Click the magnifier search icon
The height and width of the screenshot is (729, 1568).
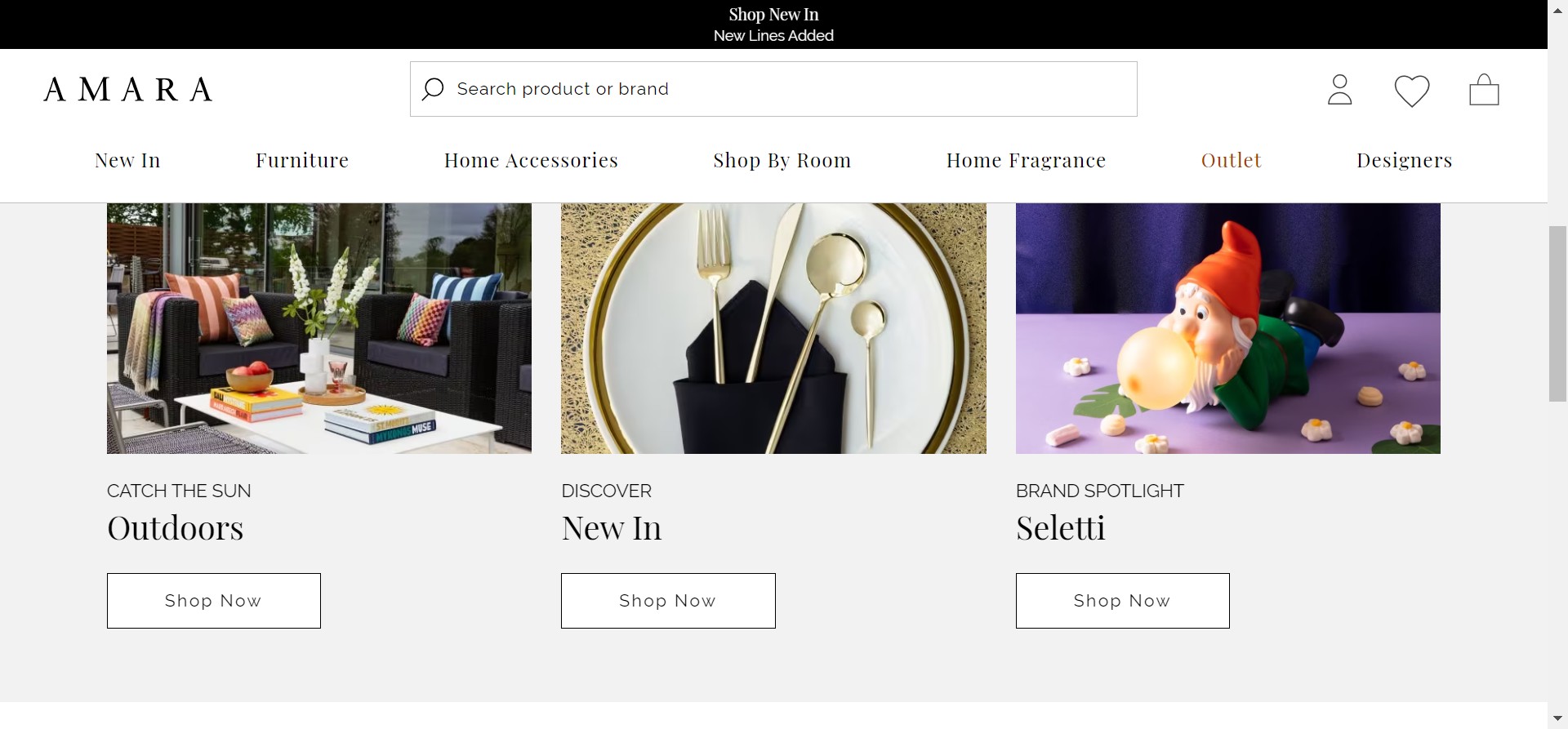(433, 89)
